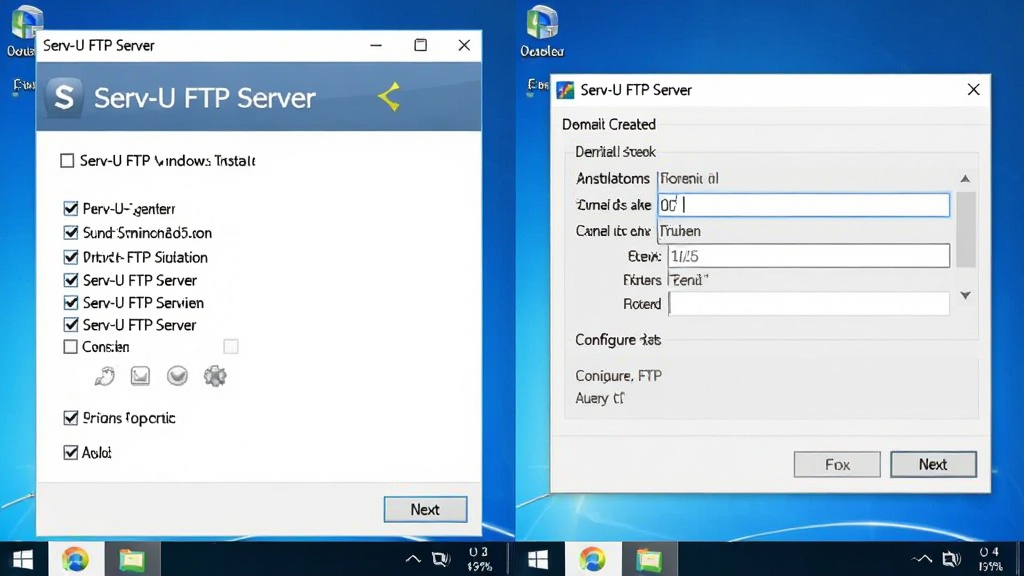The width and height of the screenshot is (1024, 576).
Task: Click Next in the Domain Created dialog
Action: click(933, 464)
